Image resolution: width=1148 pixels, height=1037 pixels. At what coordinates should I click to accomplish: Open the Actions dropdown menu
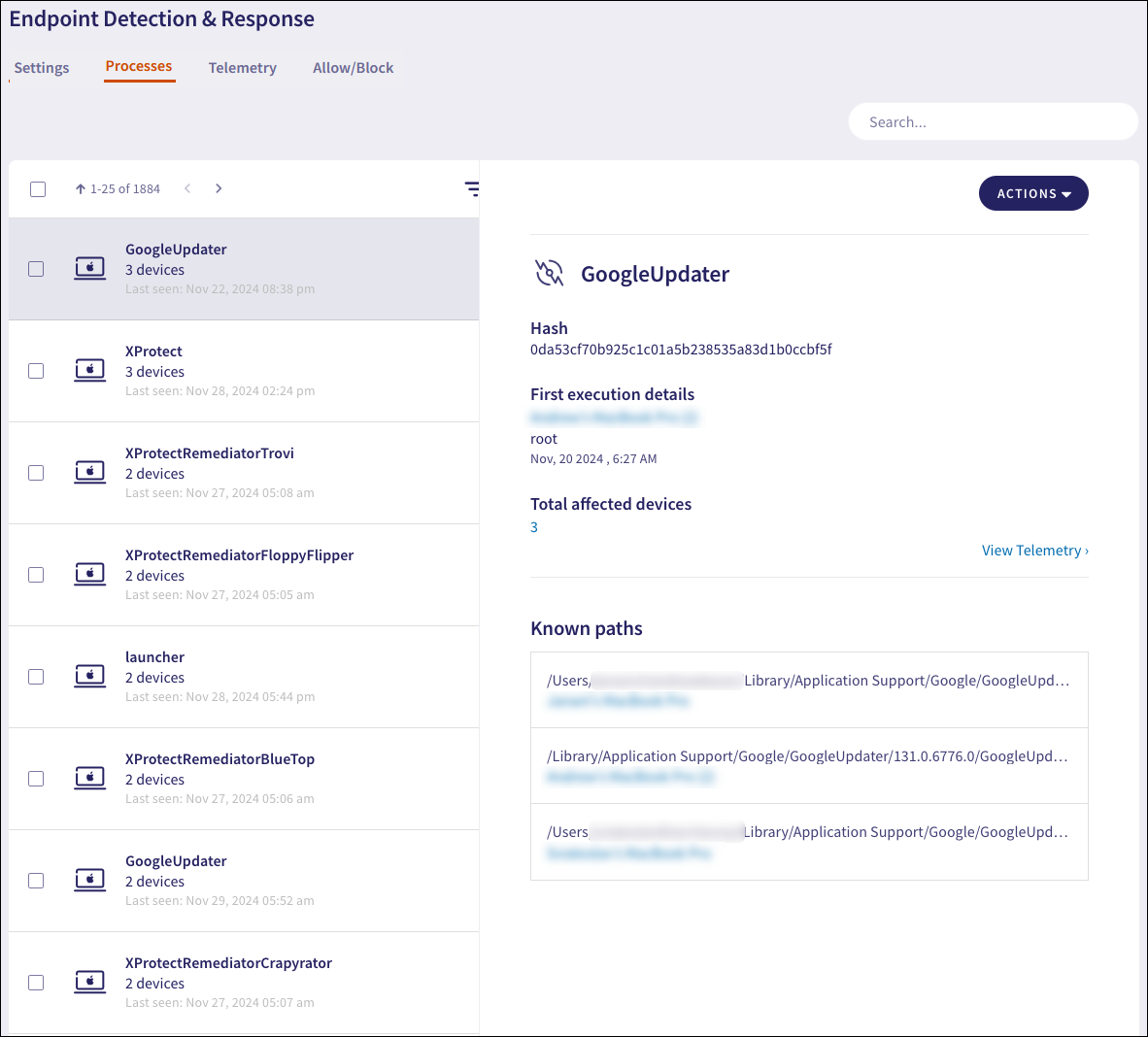coord(1032,193)
